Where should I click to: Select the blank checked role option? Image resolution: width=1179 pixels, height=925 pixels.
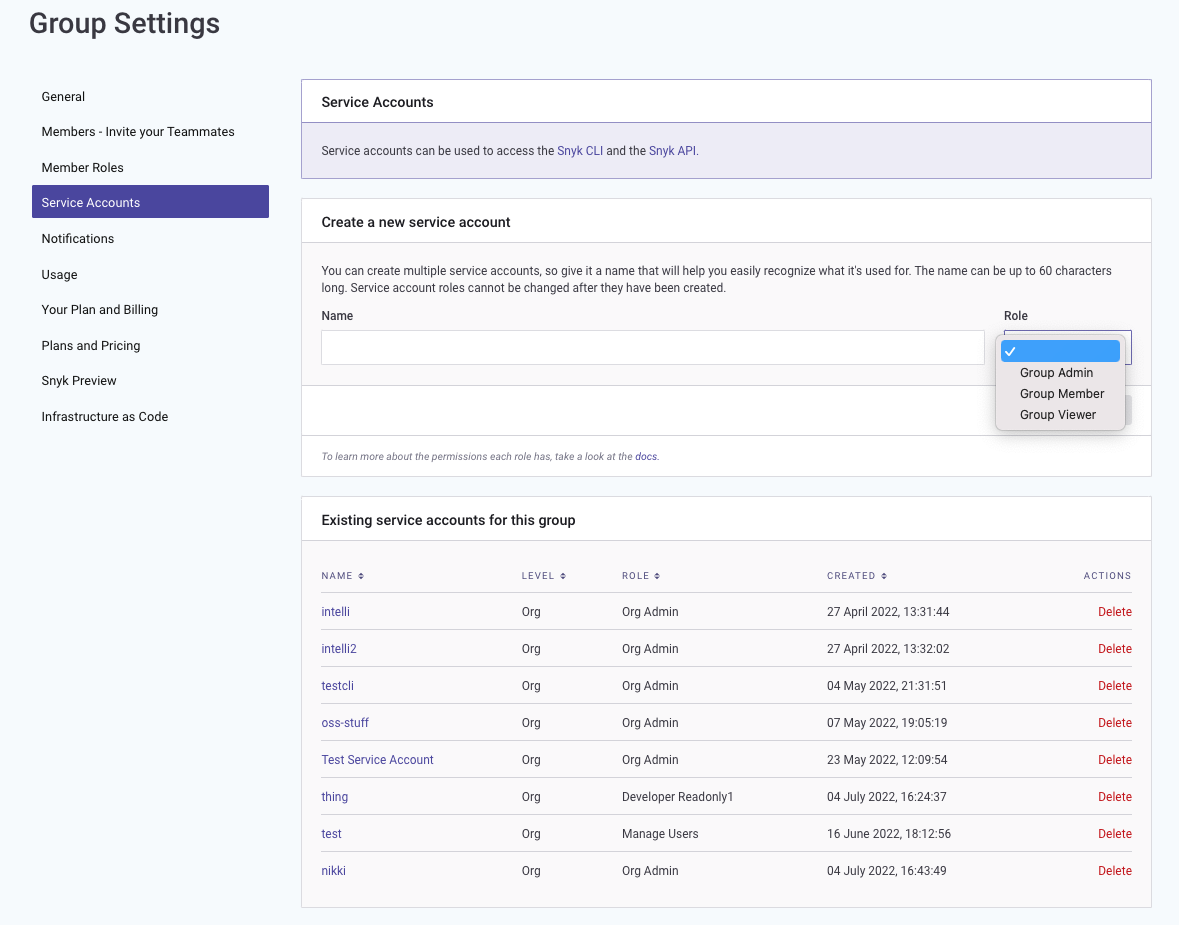point(1060,351)
